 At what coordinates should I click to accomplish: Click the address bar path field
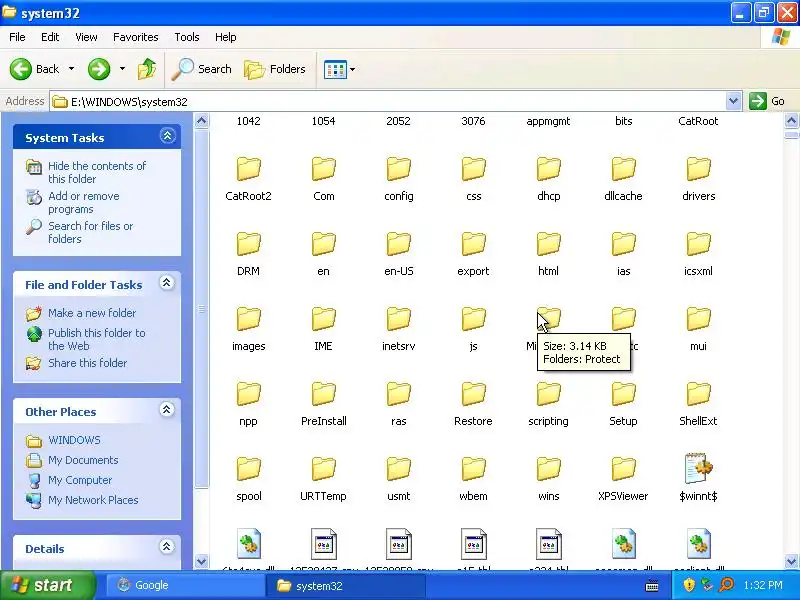pyautogui.click(x=388, y=102)
